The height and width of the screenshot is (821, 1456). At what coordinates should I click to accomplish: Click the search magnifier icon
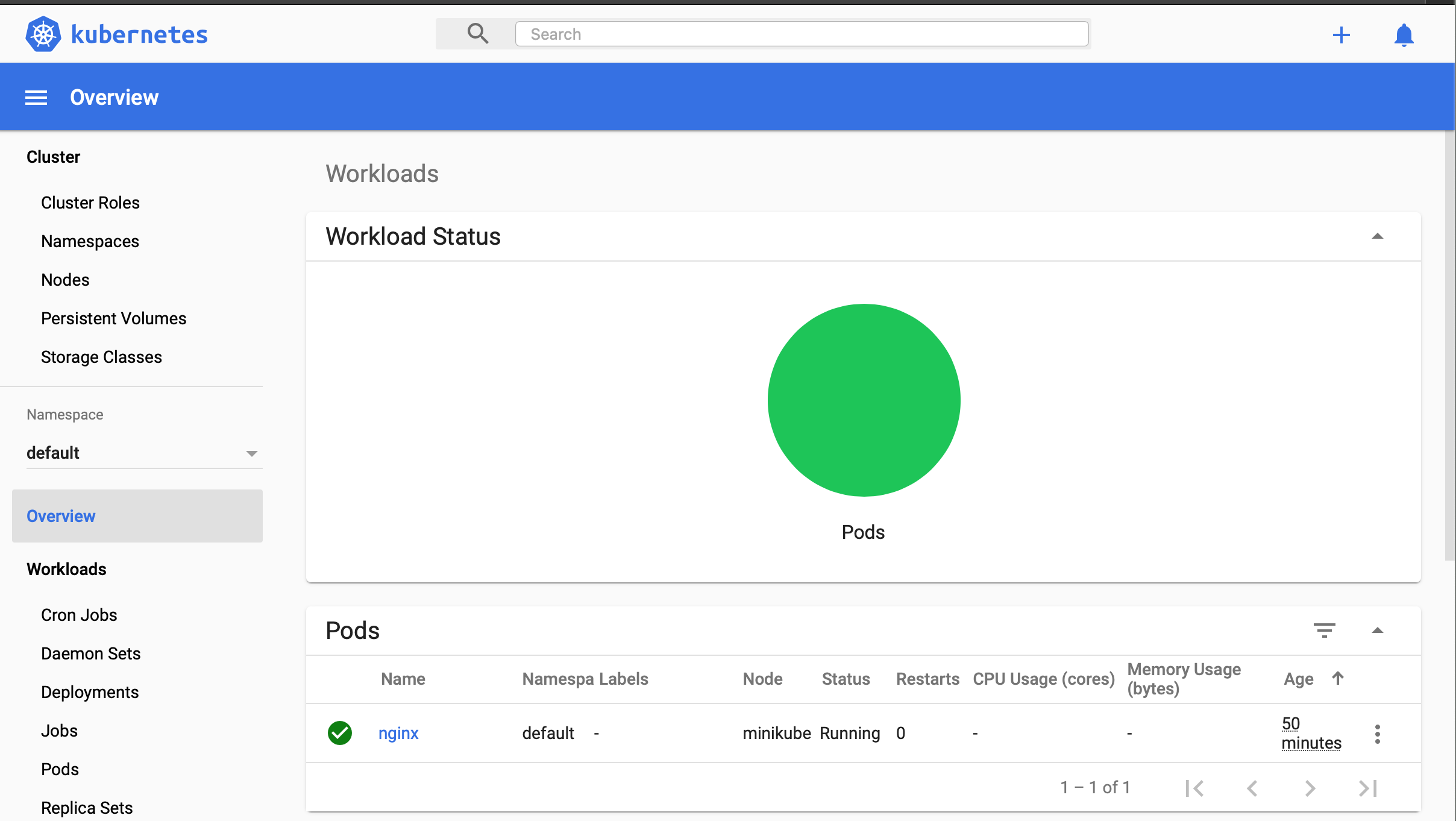point(477,34)
